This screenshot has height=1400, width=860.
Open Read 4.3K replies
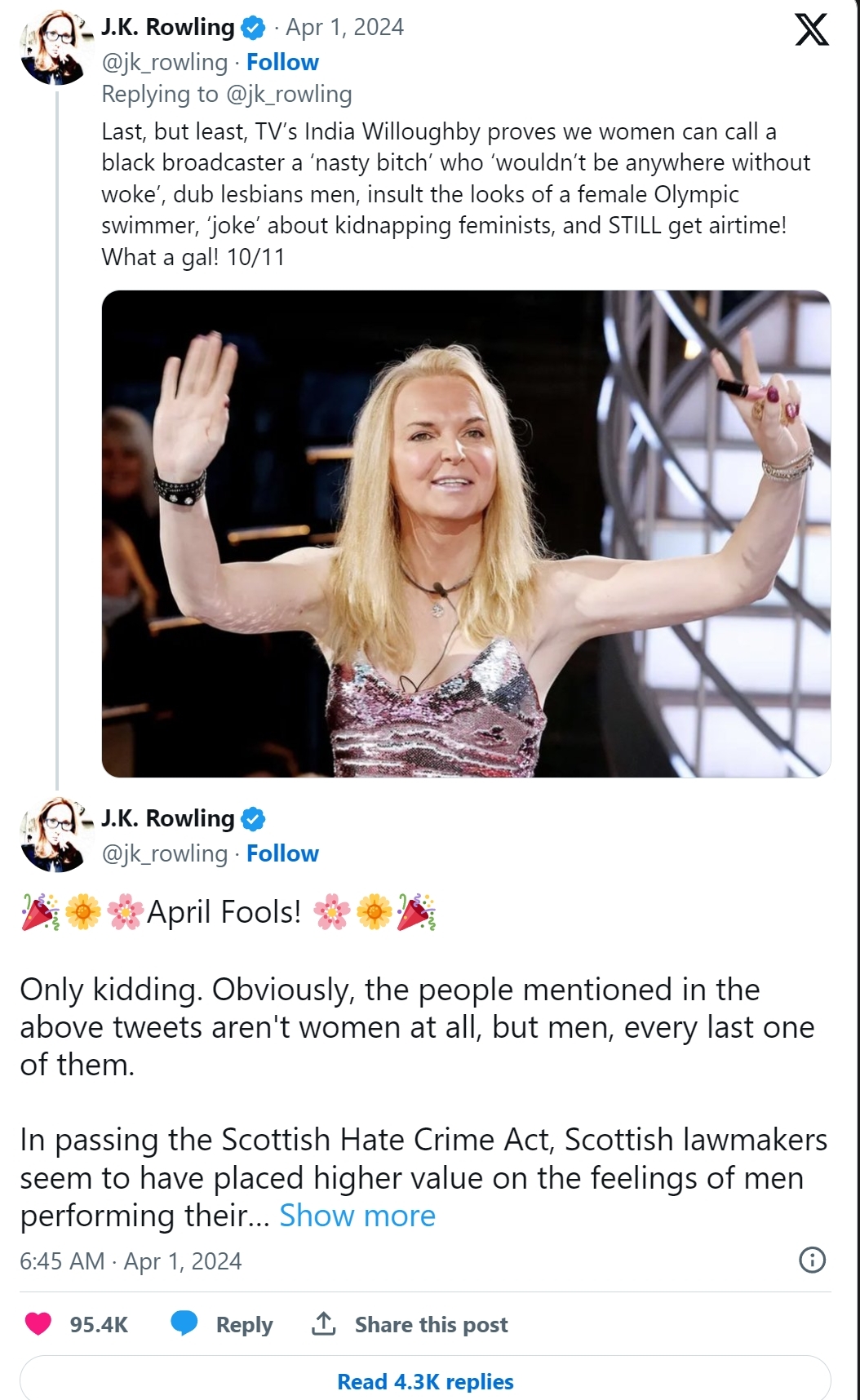click(x=425, y=1381)
